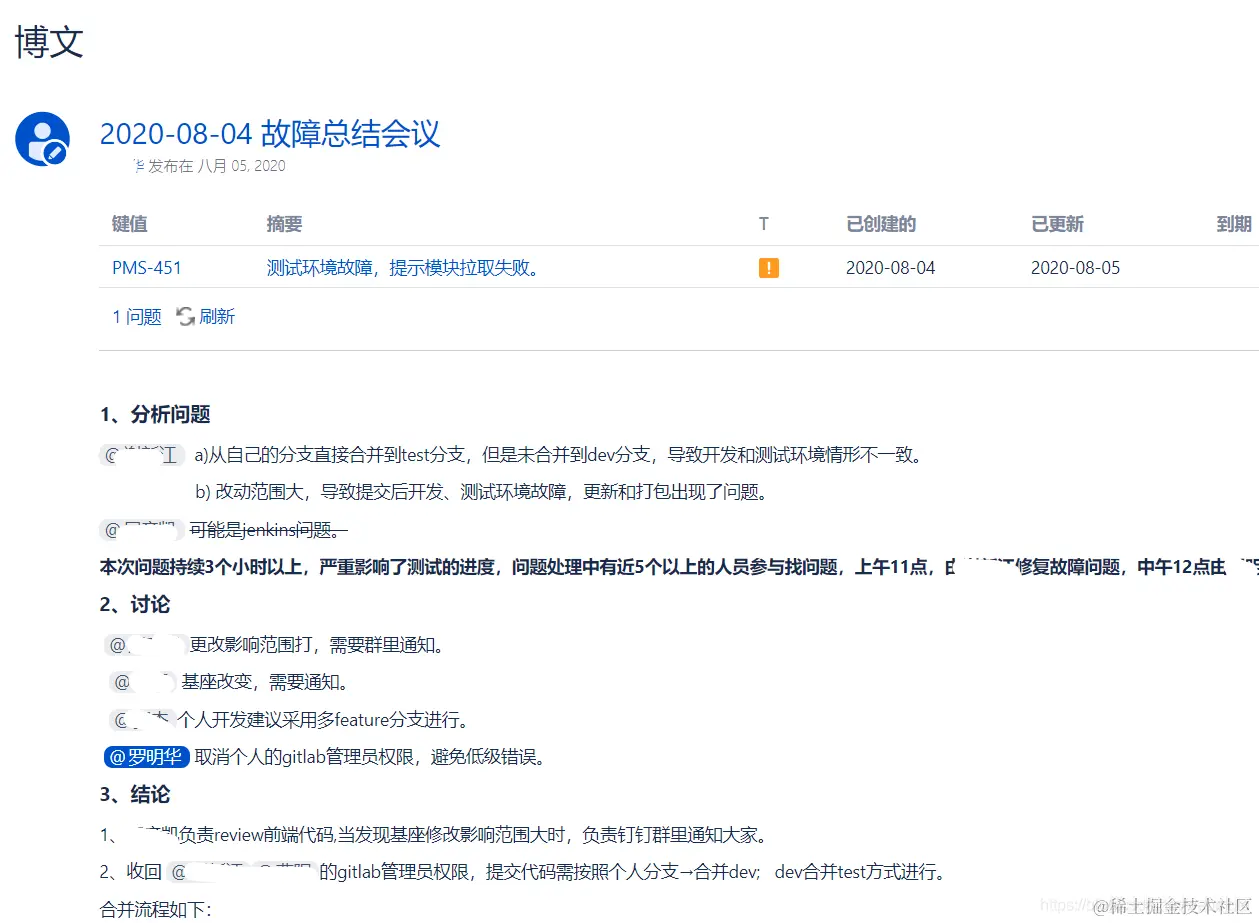Click created date 2020-08-04 cell
1259x923 pixels.
tap(891, 268)
